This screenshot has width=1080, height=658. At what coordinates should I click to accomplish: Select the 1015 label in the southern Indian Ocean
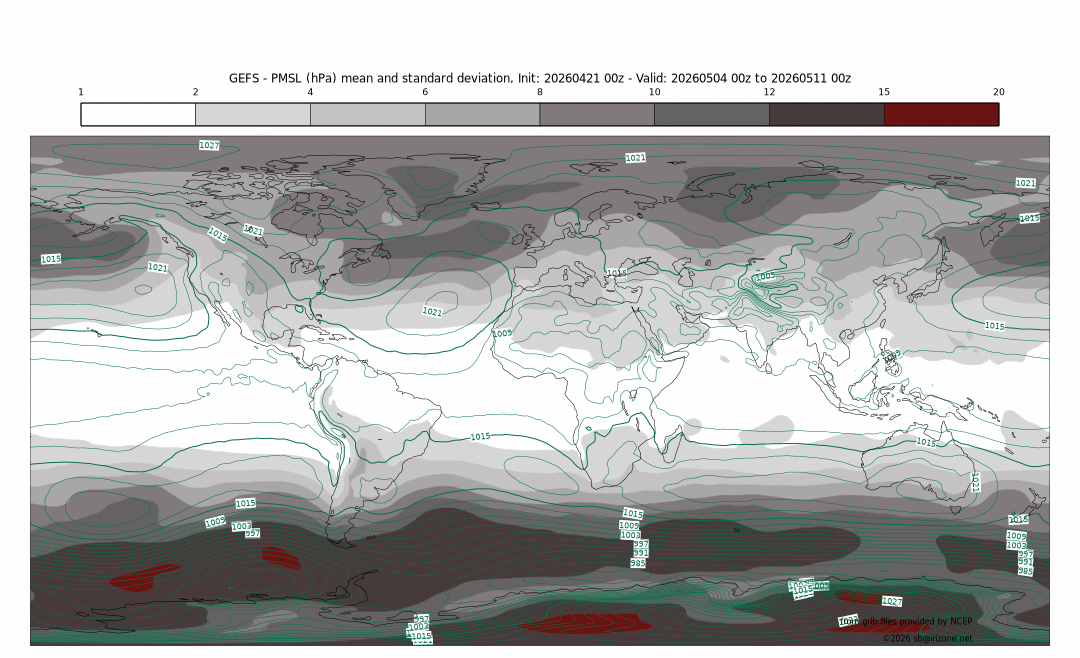926,442
